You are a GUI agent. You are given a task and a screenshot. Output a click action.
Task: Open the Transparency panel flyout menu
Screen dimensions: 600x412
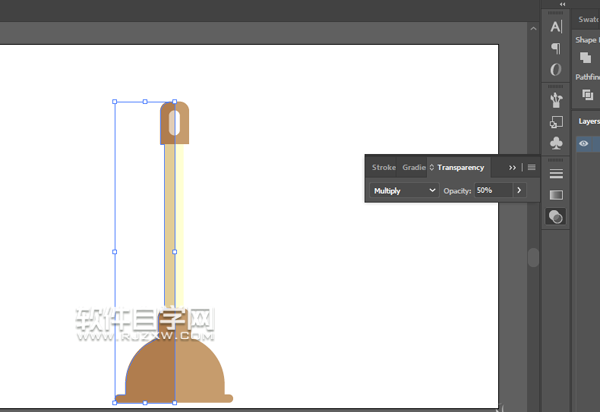[532, 168]
